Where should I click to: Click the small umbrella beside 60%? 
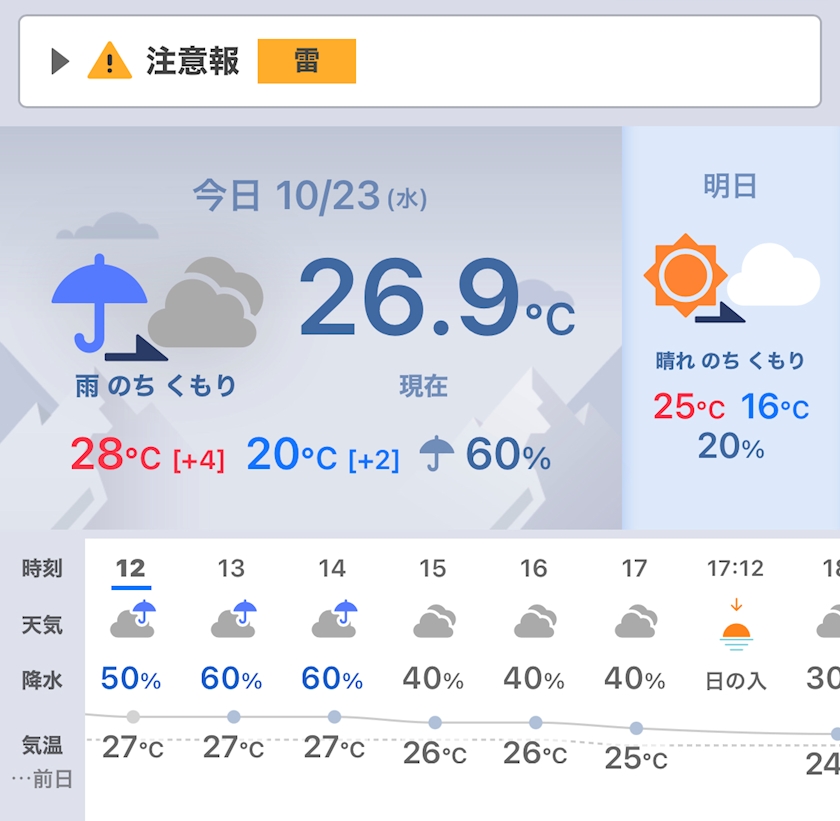point(437,454)
